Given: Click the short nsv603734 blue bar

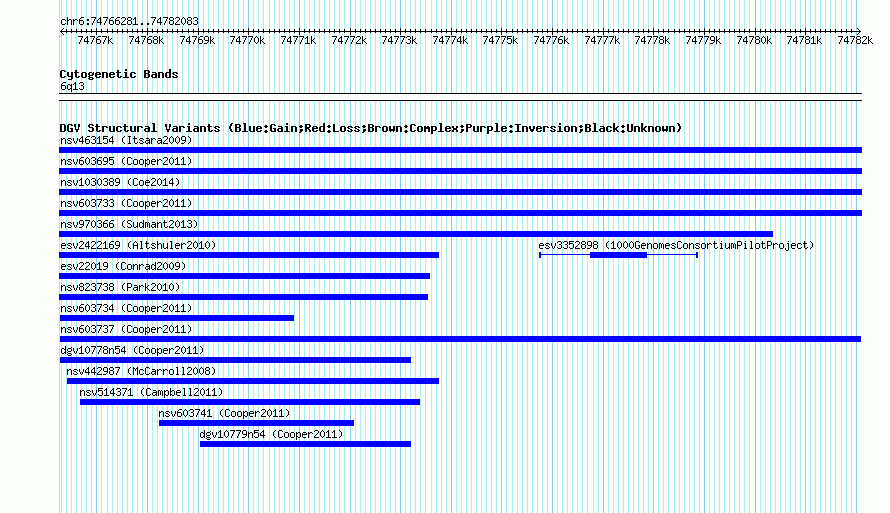Looking at the screenshot, I should pos(177,318).
